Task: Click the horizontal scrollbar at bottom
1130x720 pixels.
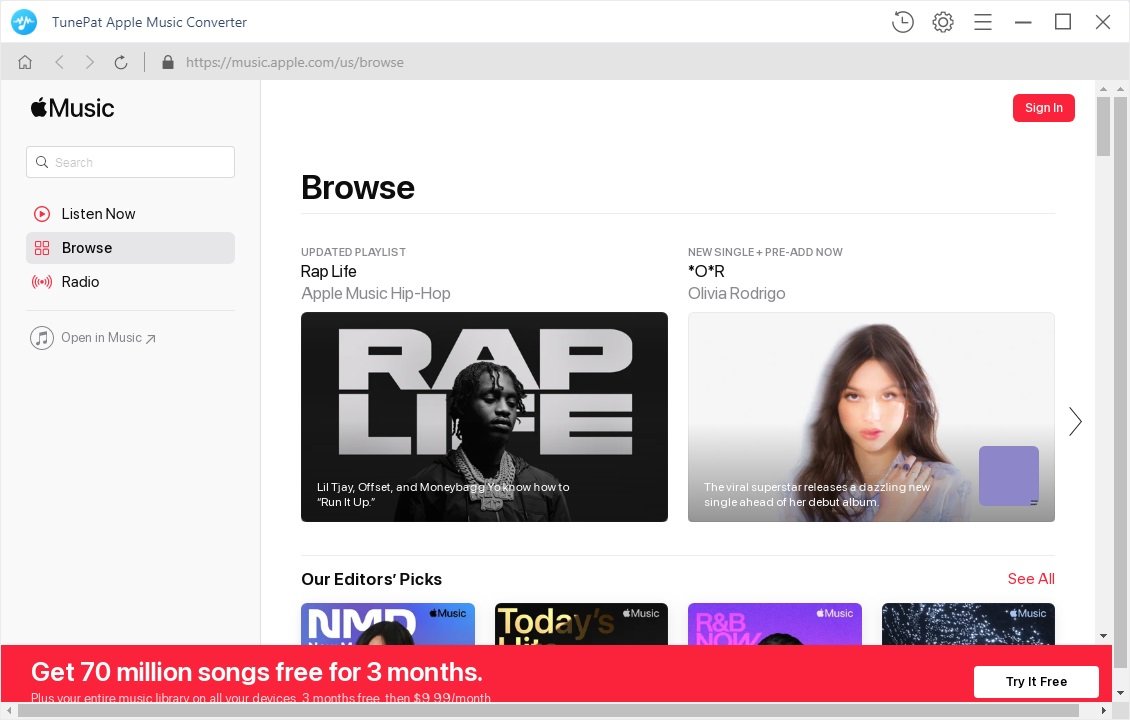Action: click(x=548, y=711)
